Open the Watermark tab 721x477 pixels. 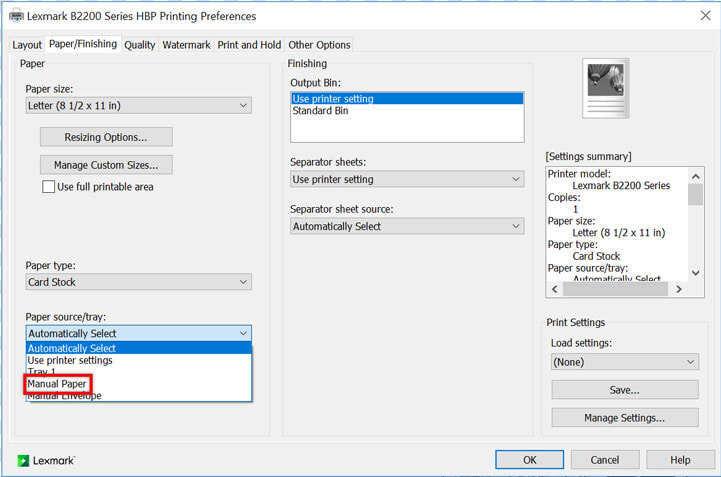[x=186, y=45]
